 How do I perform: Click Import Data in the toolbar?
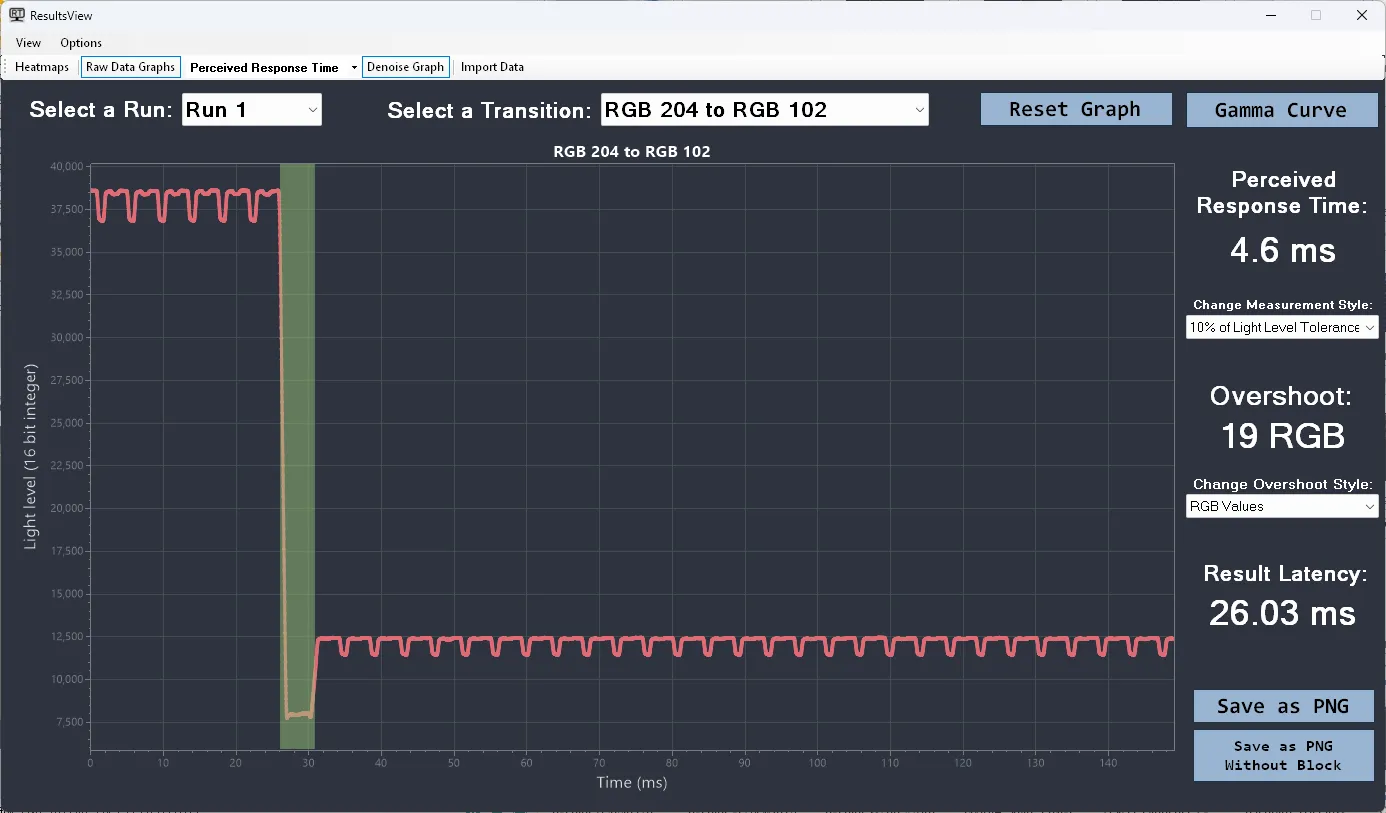(x=492, y=67)
